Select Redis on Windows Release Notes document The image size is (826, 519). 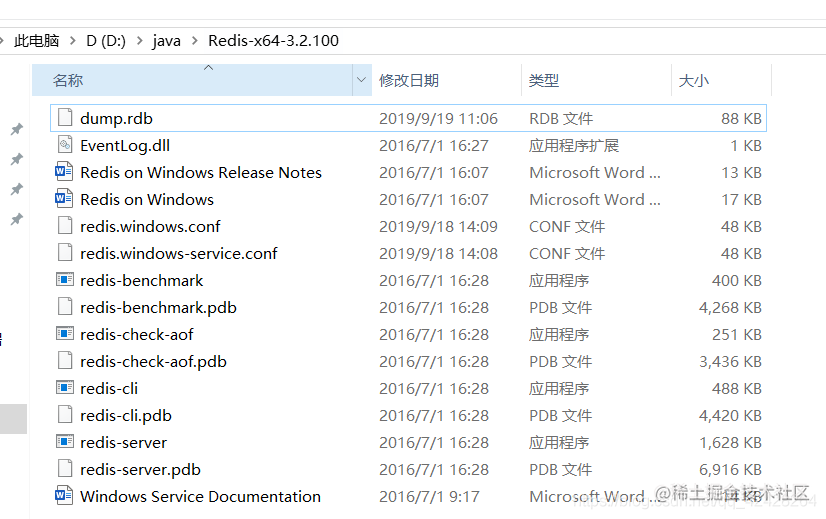click(201, 172)
